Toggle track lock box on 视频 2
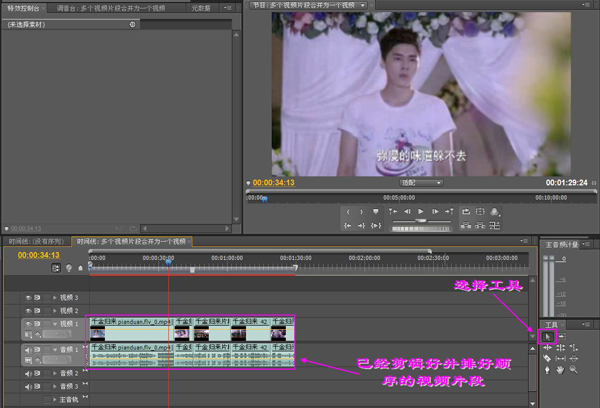This screenshot has width=600, height=408. click(47, 310)
